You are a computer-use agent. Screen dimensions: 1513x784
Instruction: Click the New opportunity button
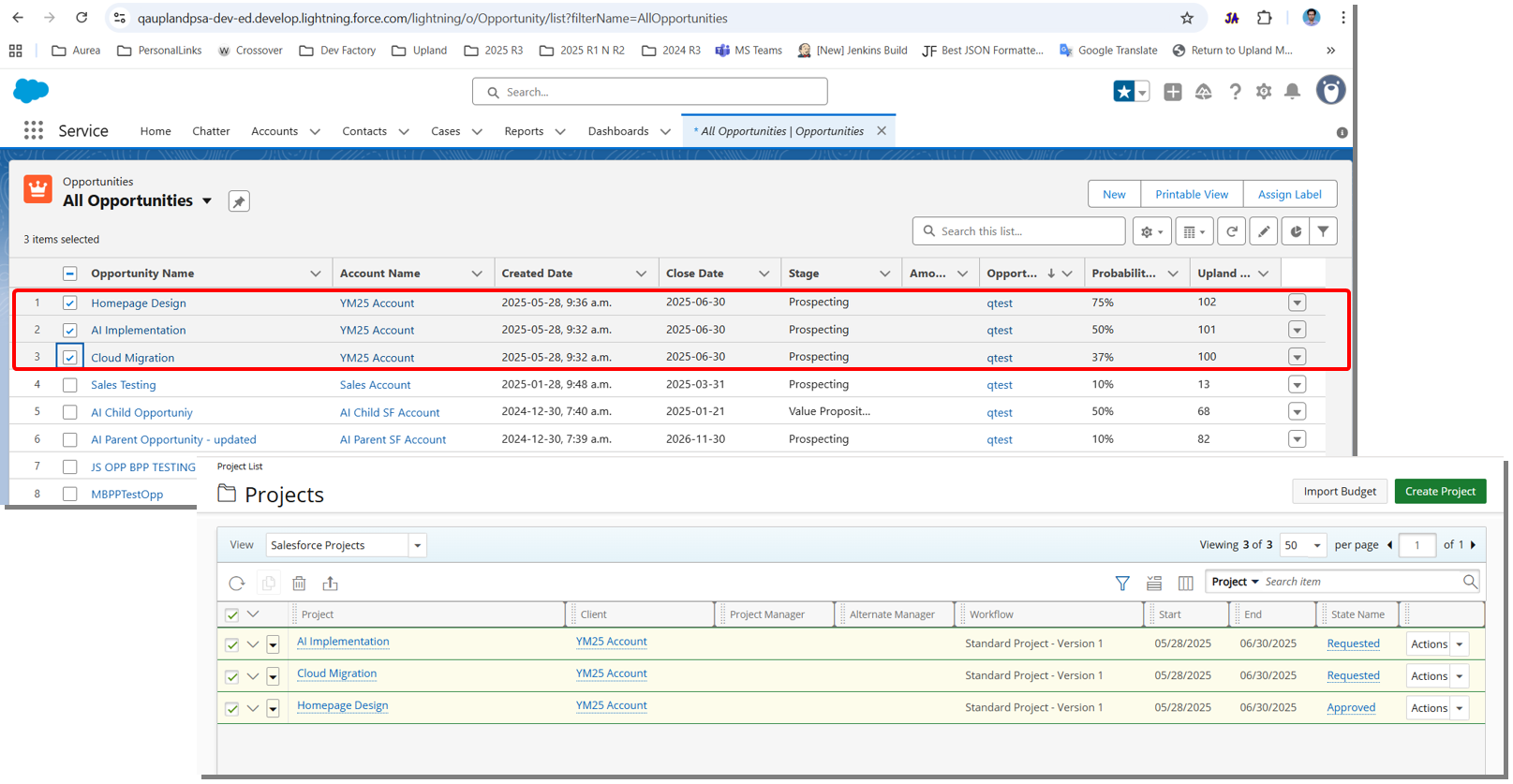pos(1114,194)
